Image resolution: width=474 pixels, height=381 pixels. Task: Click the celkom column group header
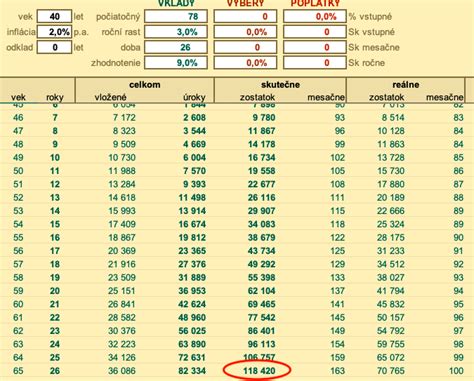tap(145, 85)
